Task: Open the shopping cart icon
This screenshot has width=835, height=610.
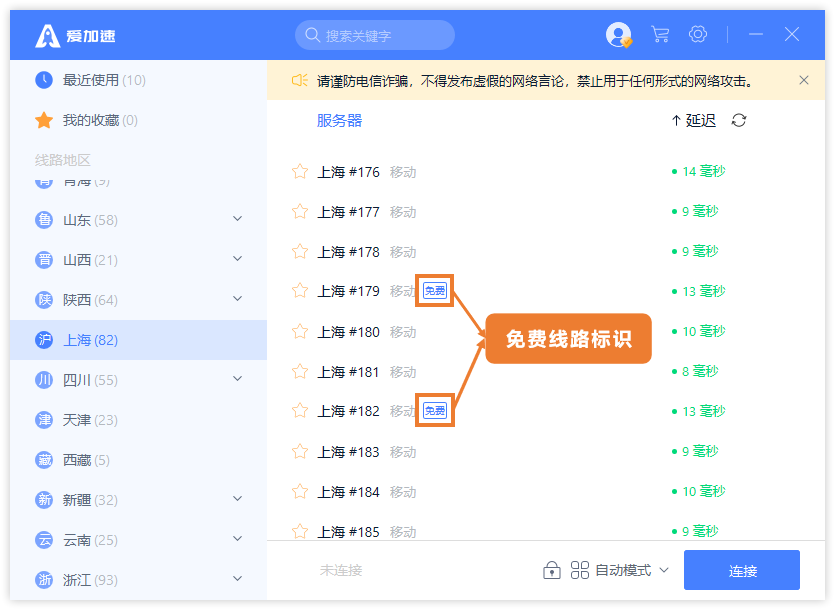Action: pyautogui.click(x=660, y=35)
